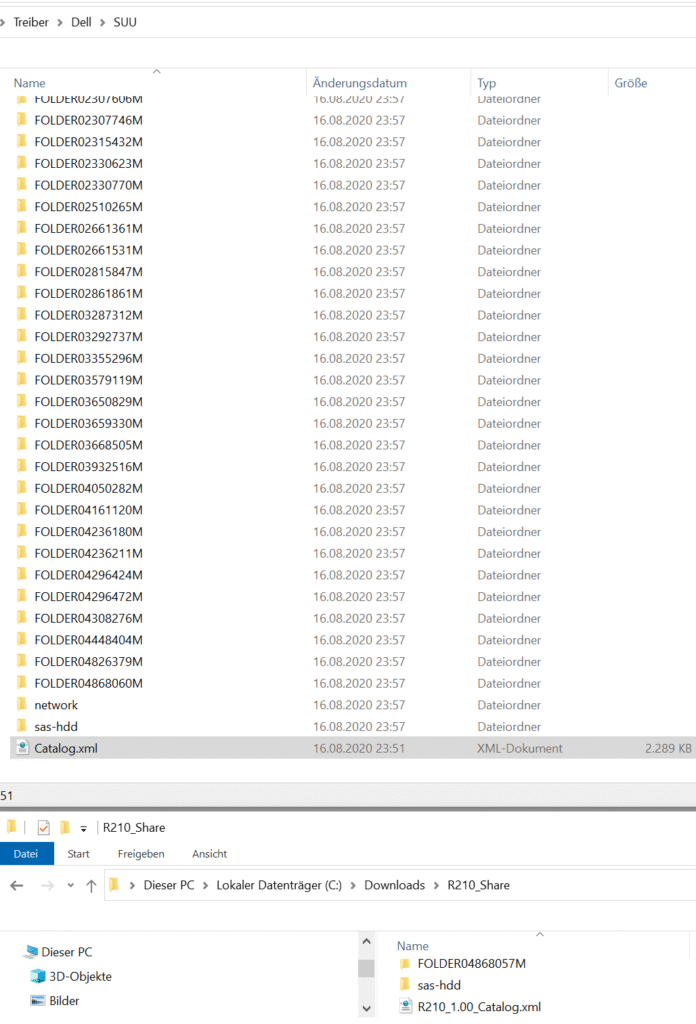Switch to the Ansicht ribbon tab
This screenshot has width=696, height=1024.
pyautogui.click(x=209, y=854)
